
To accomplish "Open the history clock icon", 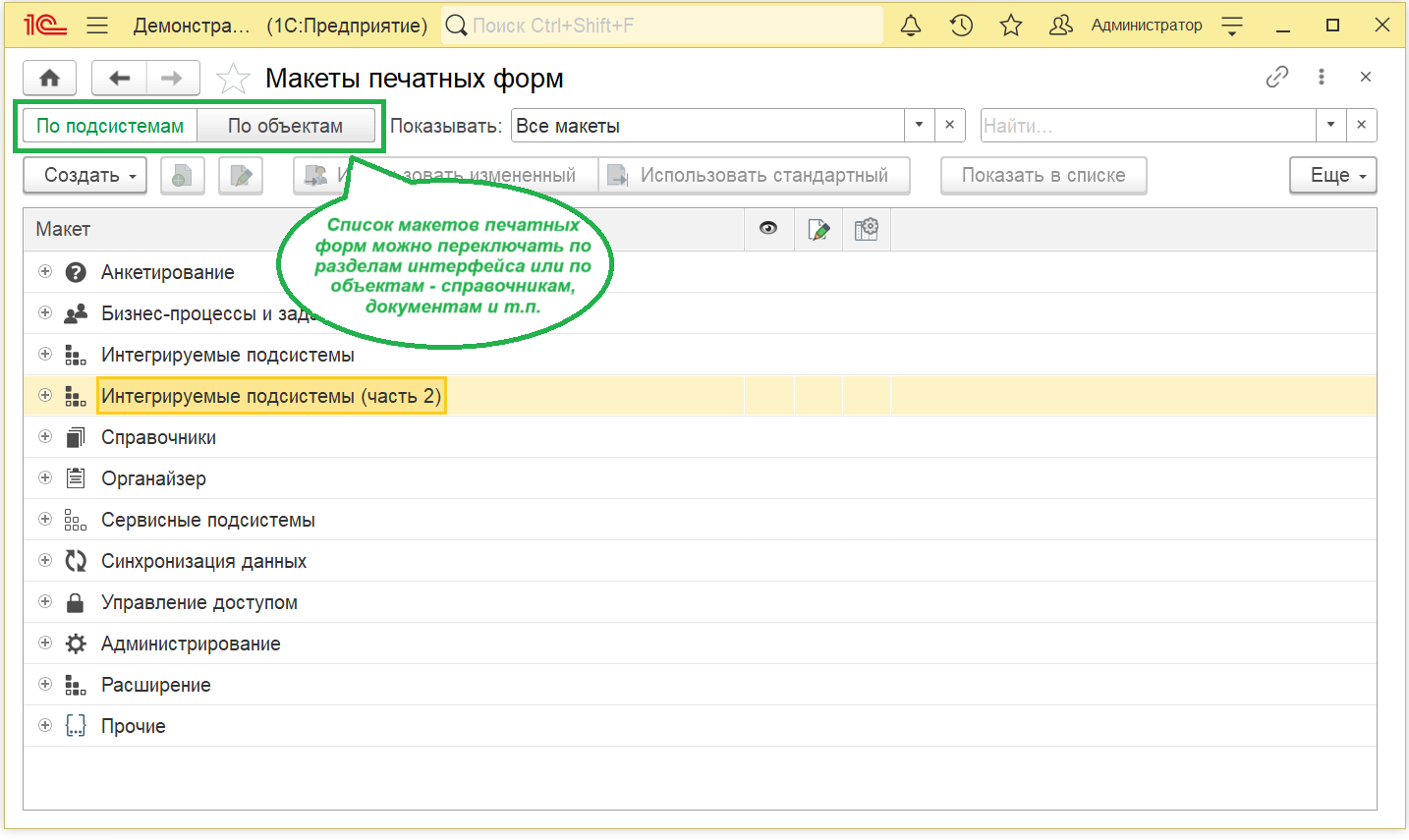I will click(x=961, y=26).
